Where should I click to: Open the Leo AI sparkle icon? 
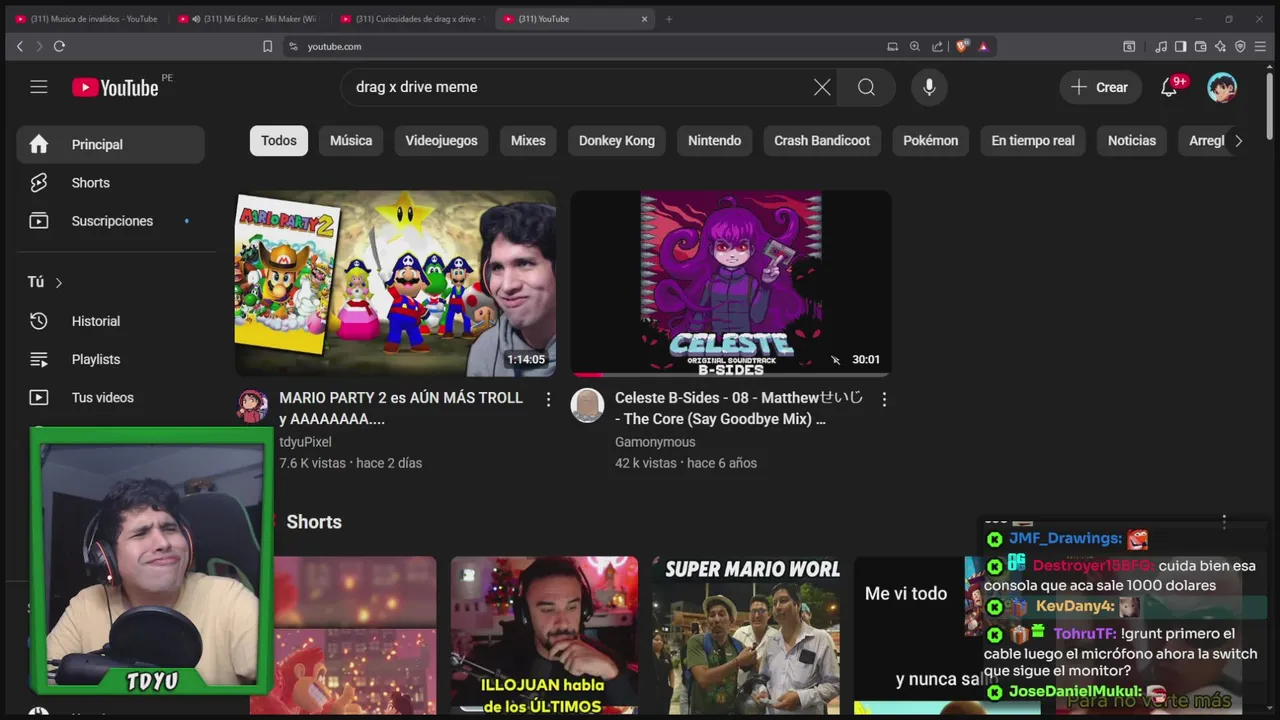(1220, 46)
